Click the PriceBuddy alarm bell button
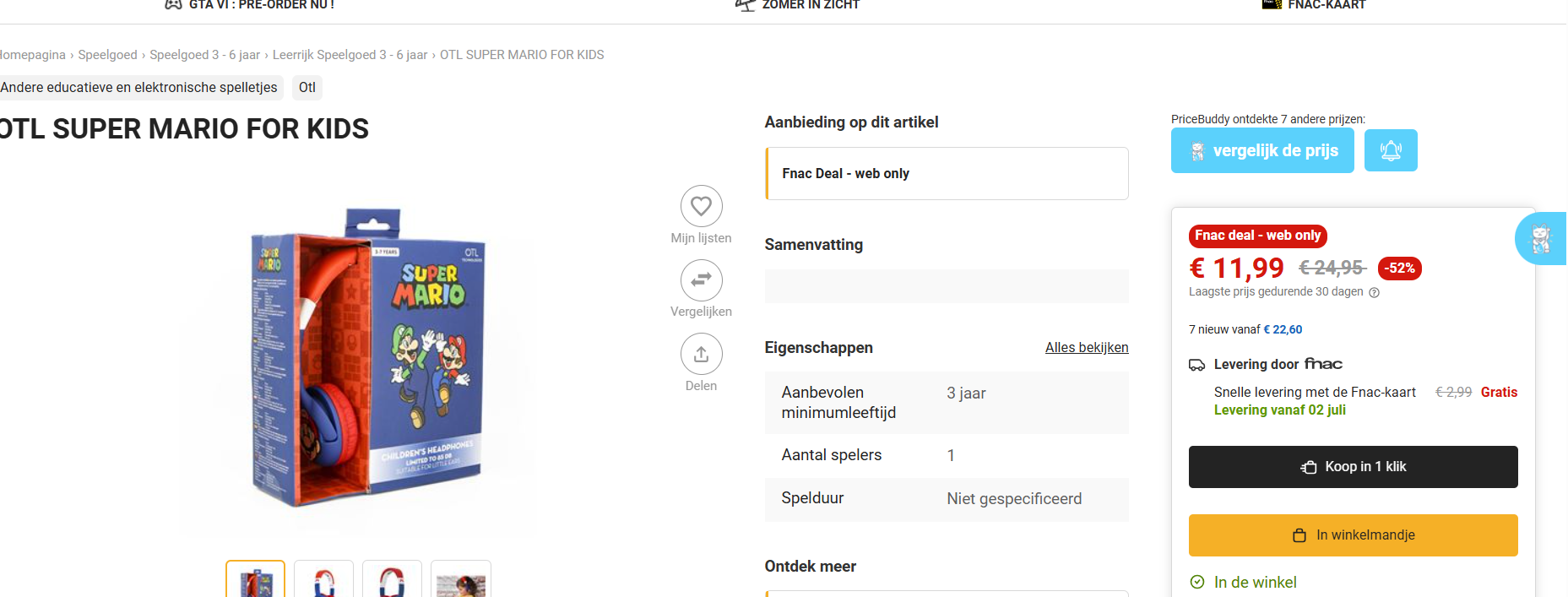The image size is (1568, 597). (1391, 151)
